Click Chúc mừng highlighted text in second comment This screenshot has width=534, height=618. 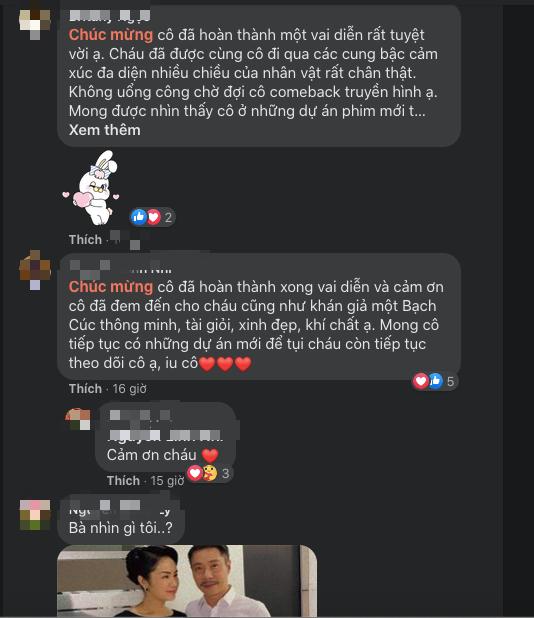pyautogui.click(x=111, y=287)
